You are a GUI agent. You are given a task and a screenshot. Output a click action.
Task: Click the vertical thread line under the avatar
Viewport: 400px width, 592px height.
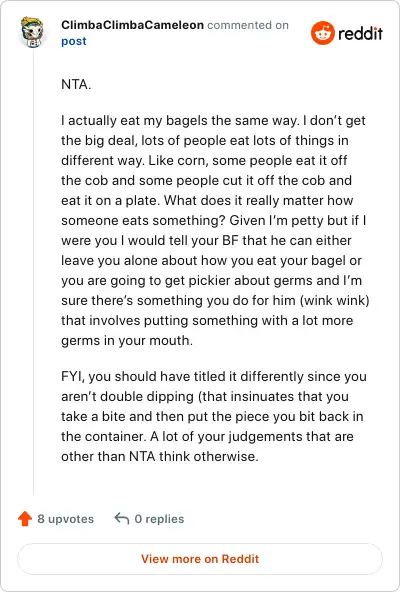tap(34, 272)
